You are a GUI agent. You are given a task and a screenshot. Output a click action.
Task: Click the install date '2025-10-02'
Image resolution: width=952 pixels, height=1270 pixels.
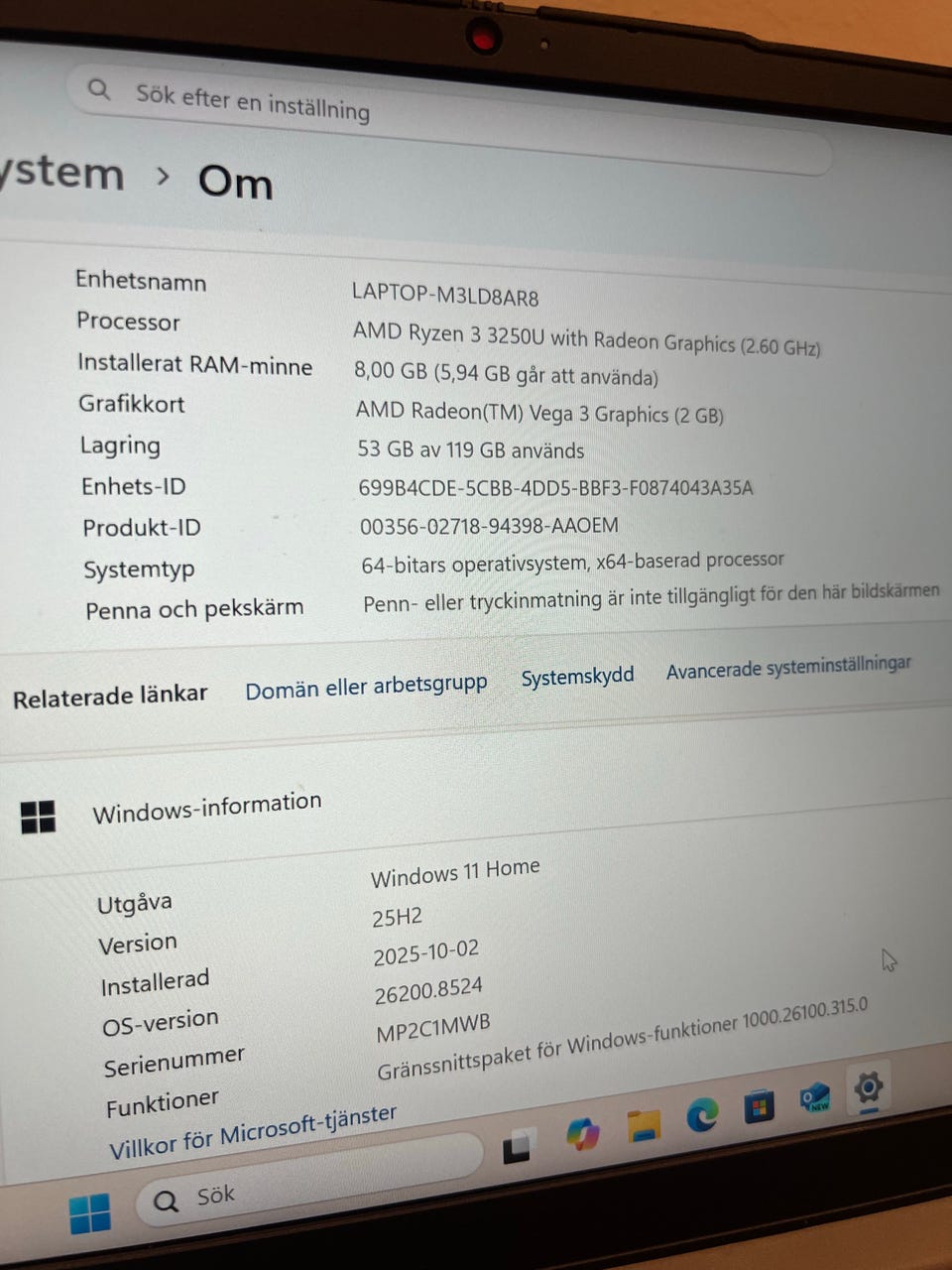pyautogui.click(x=426, y=953)
